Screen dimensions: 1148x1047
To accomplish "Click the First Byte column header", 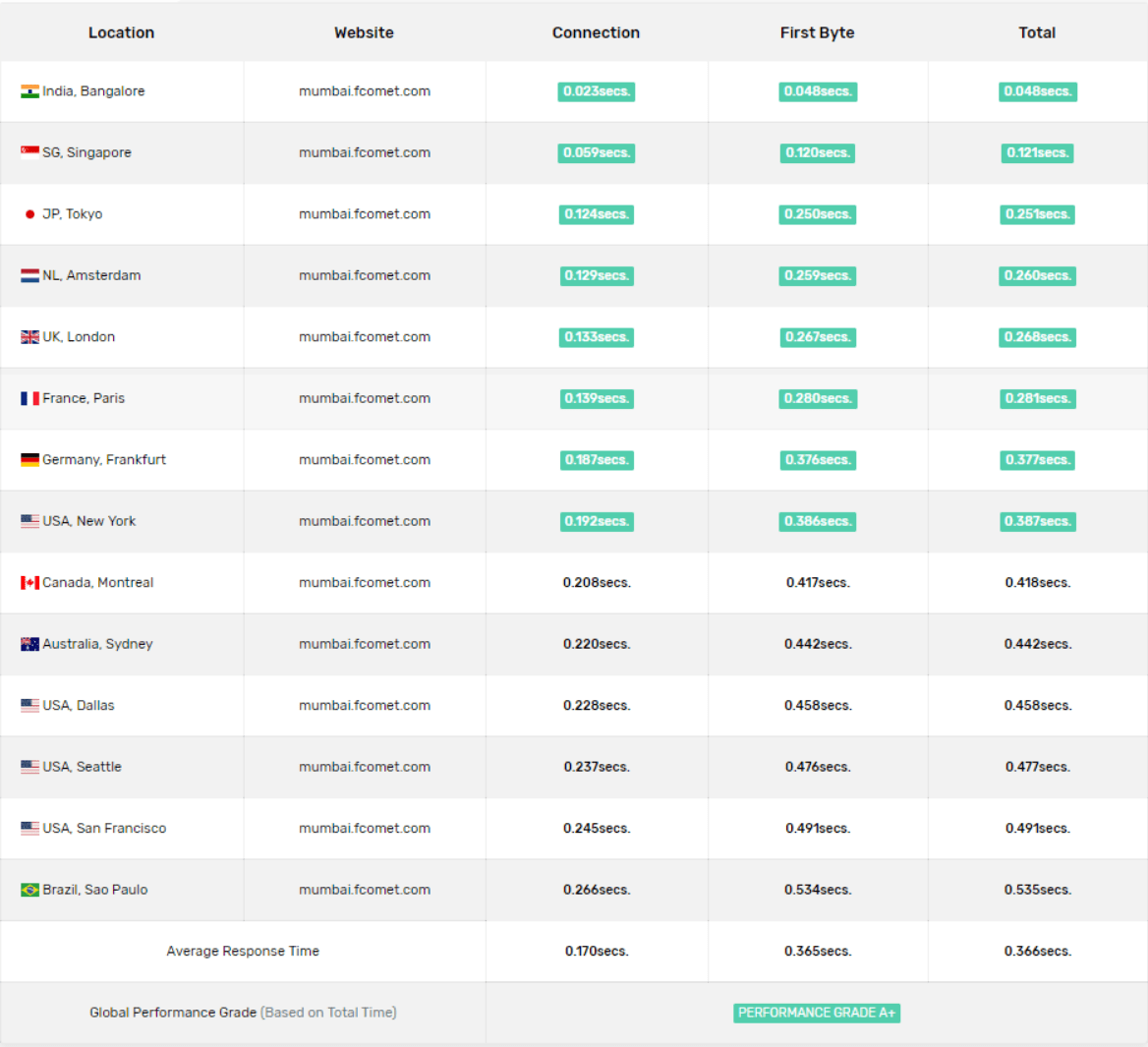I will (817, 32).
